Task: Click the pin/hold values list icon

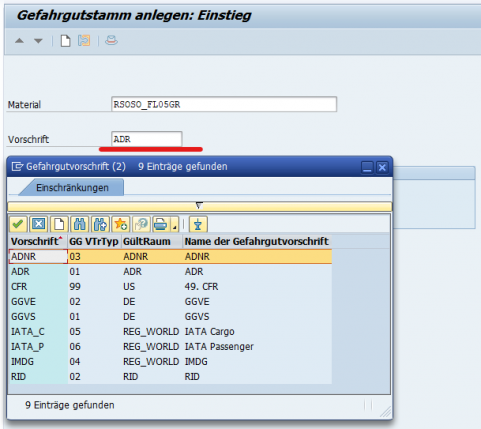Action: [x=198, y=224]
